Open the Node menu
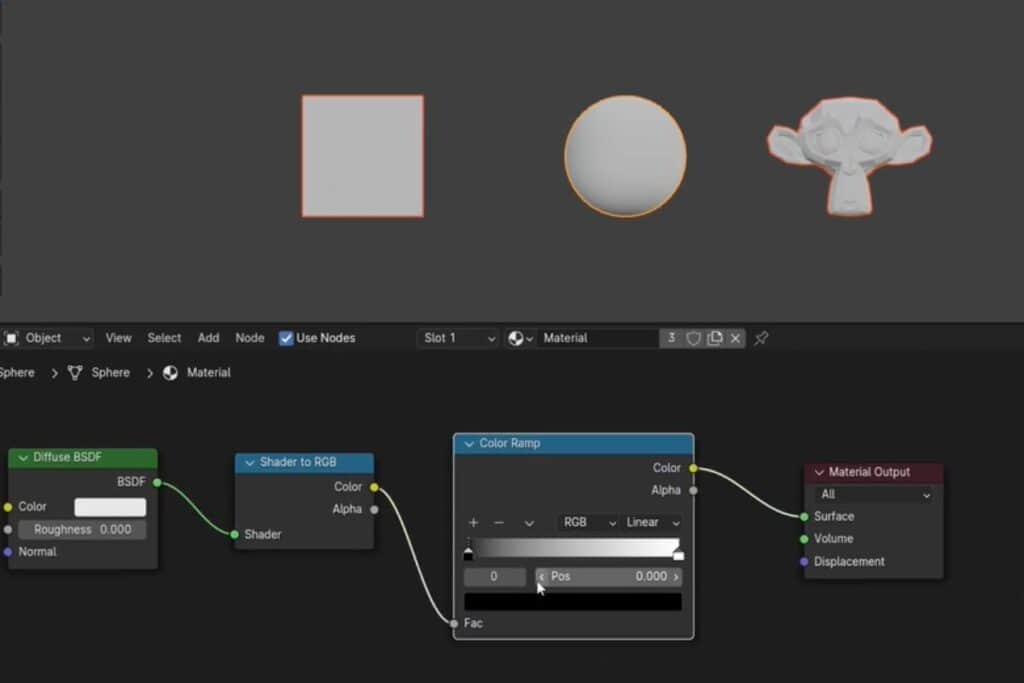Viewport: 1024px width, 683px height. pos(249,339)
